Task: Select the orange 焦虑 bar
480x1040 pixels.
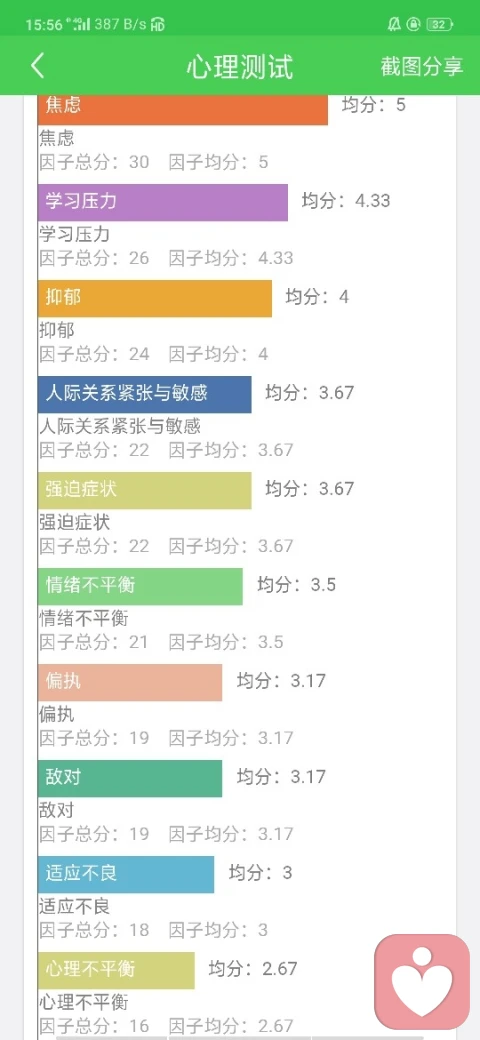Action: pyautogui.click(x=183, y=109)
